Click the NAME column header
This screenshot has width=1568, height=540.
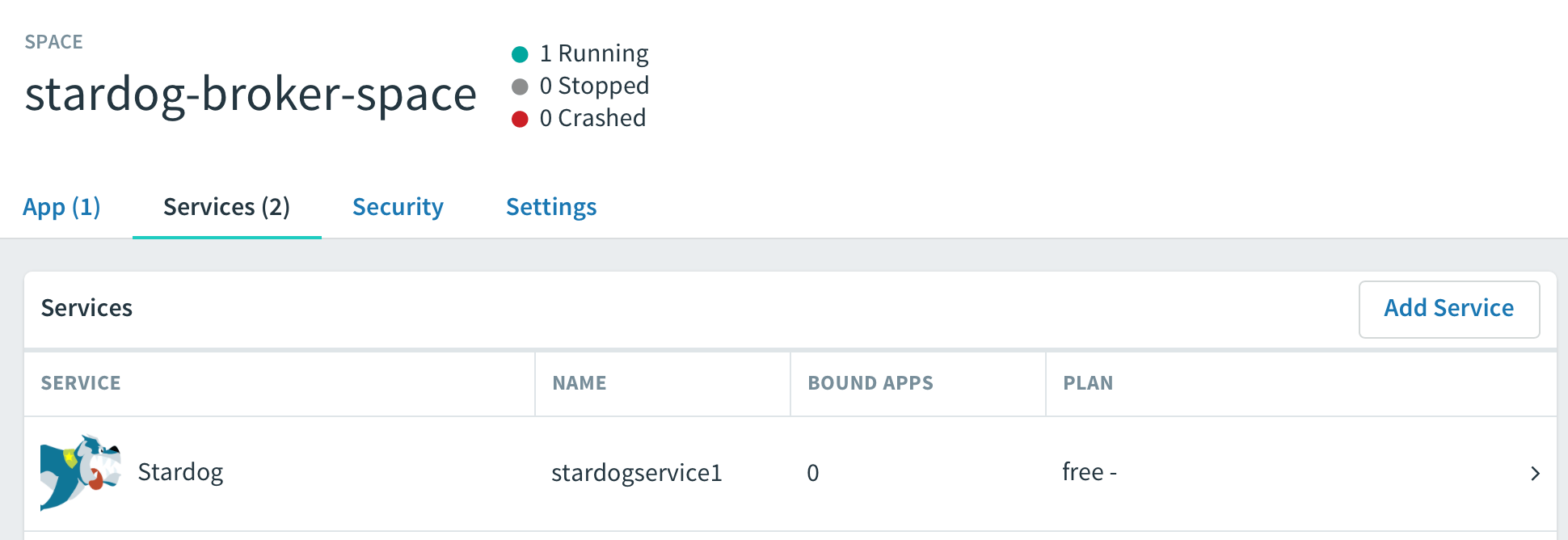[x=579, y=383]
